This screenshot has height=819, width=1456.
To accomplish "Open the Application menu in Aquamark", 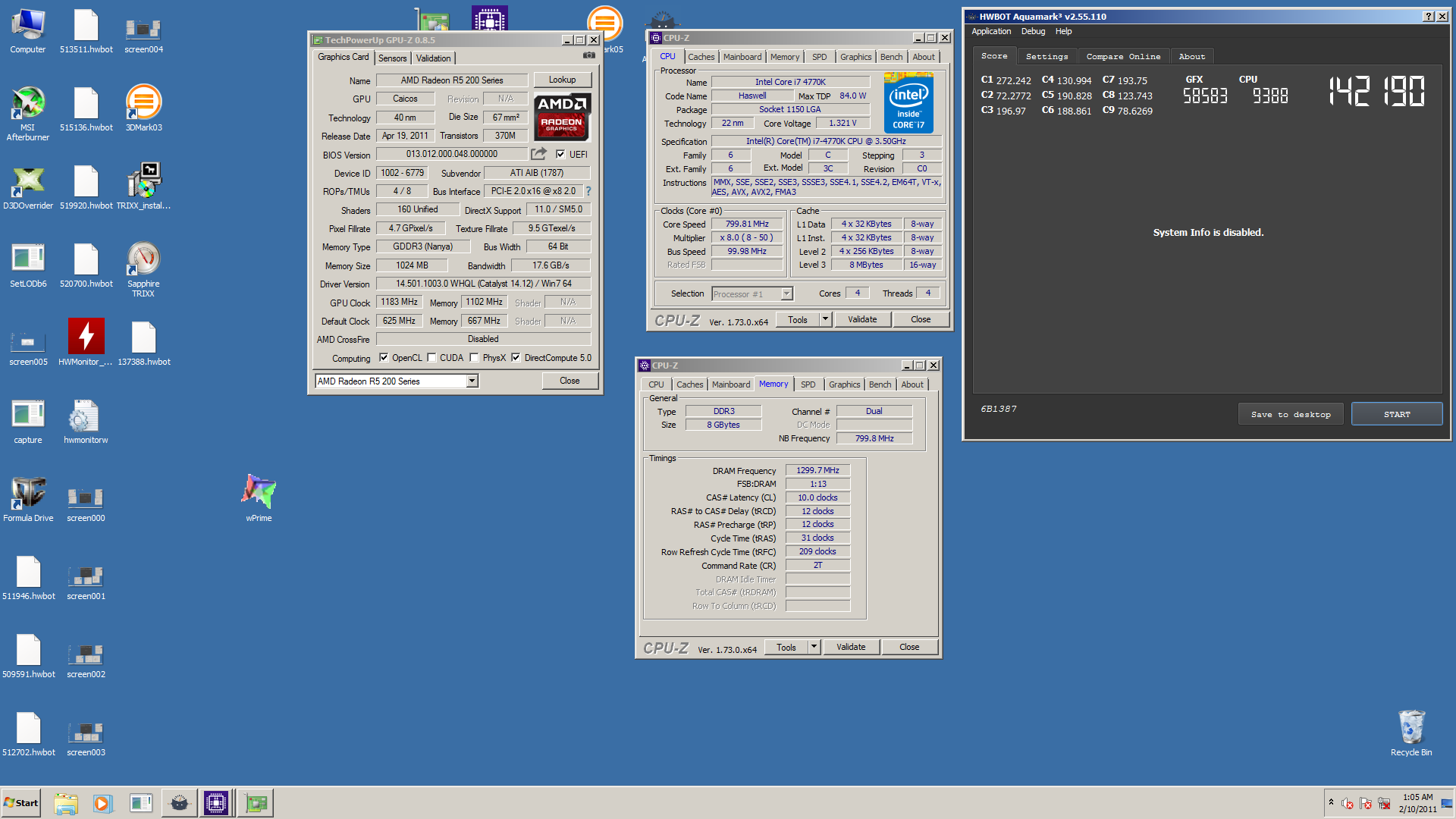I will (991, 31).
